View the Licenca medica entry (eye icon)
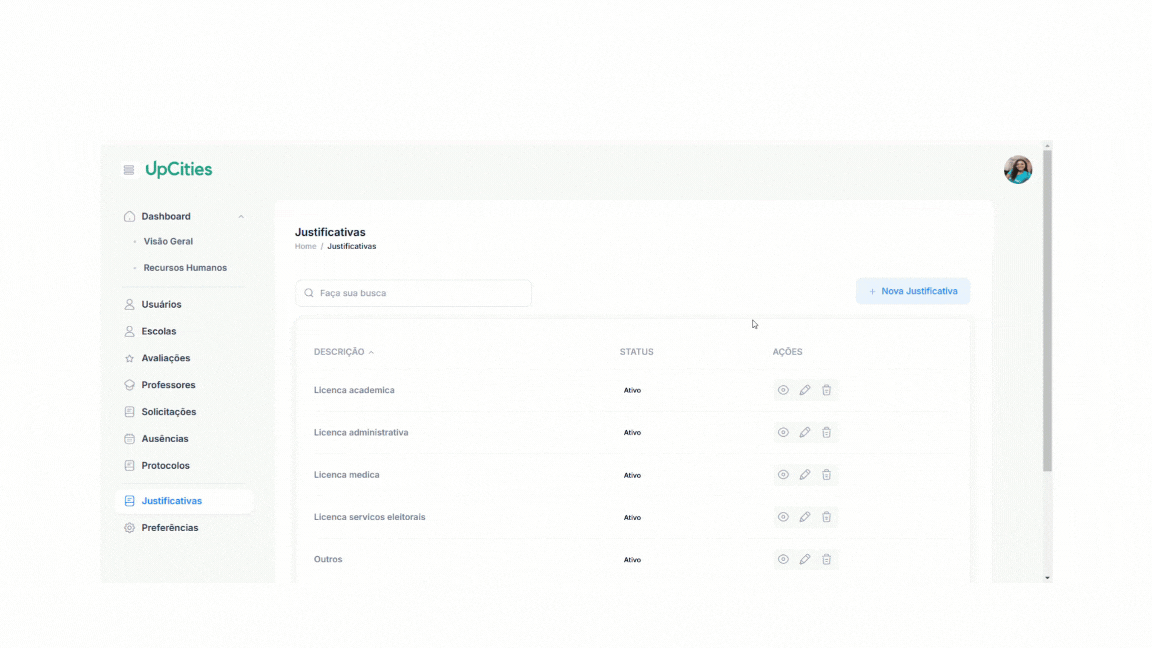Screen dimensions: 1152x648 (783, 475)
